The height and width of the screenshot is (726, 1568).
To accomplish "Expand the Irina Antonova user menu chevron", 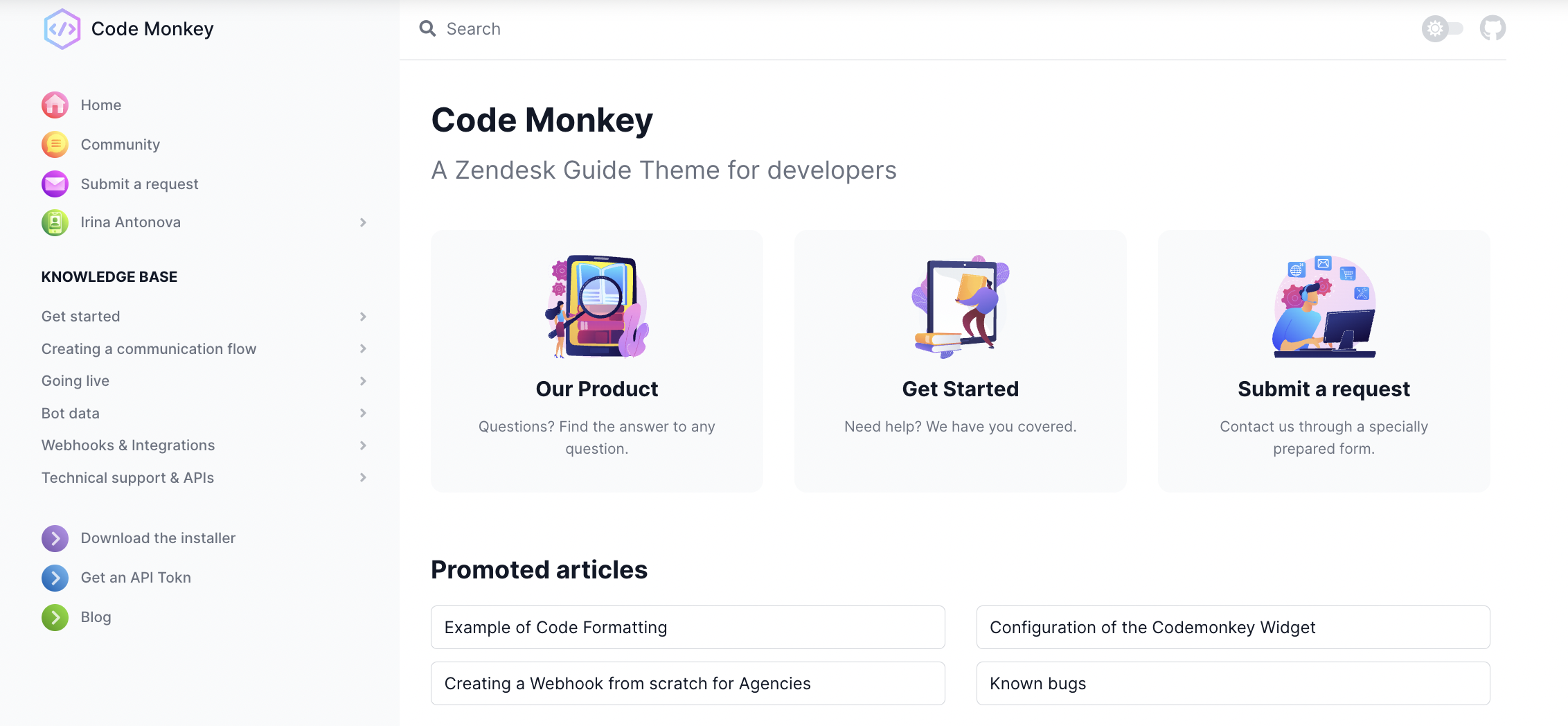I will coord(363,222).
